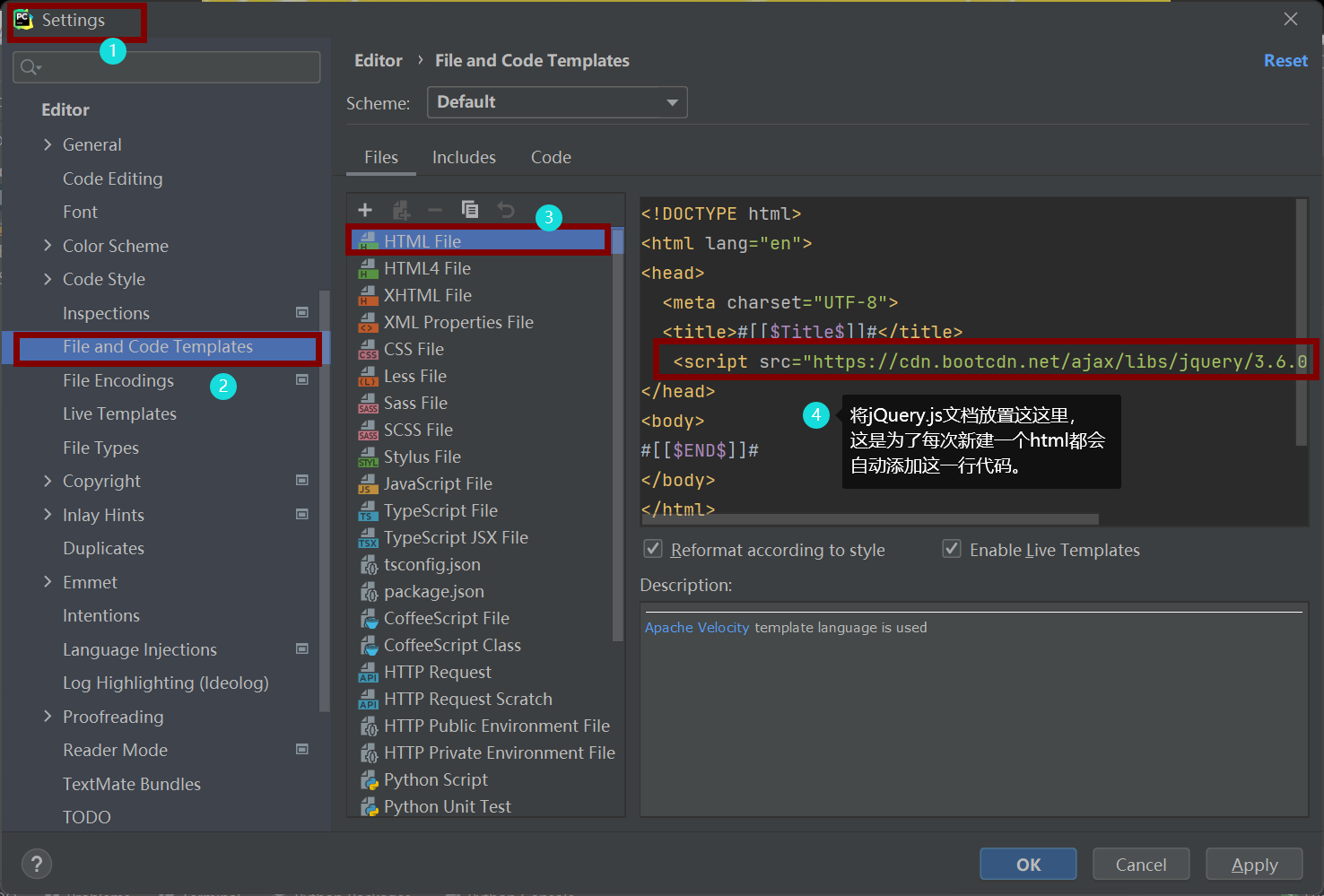Image resolution: width=1324 pixels, height=896 pixels.
Task: Select the tsconfig.json template icon
Action: pos(368,565)
